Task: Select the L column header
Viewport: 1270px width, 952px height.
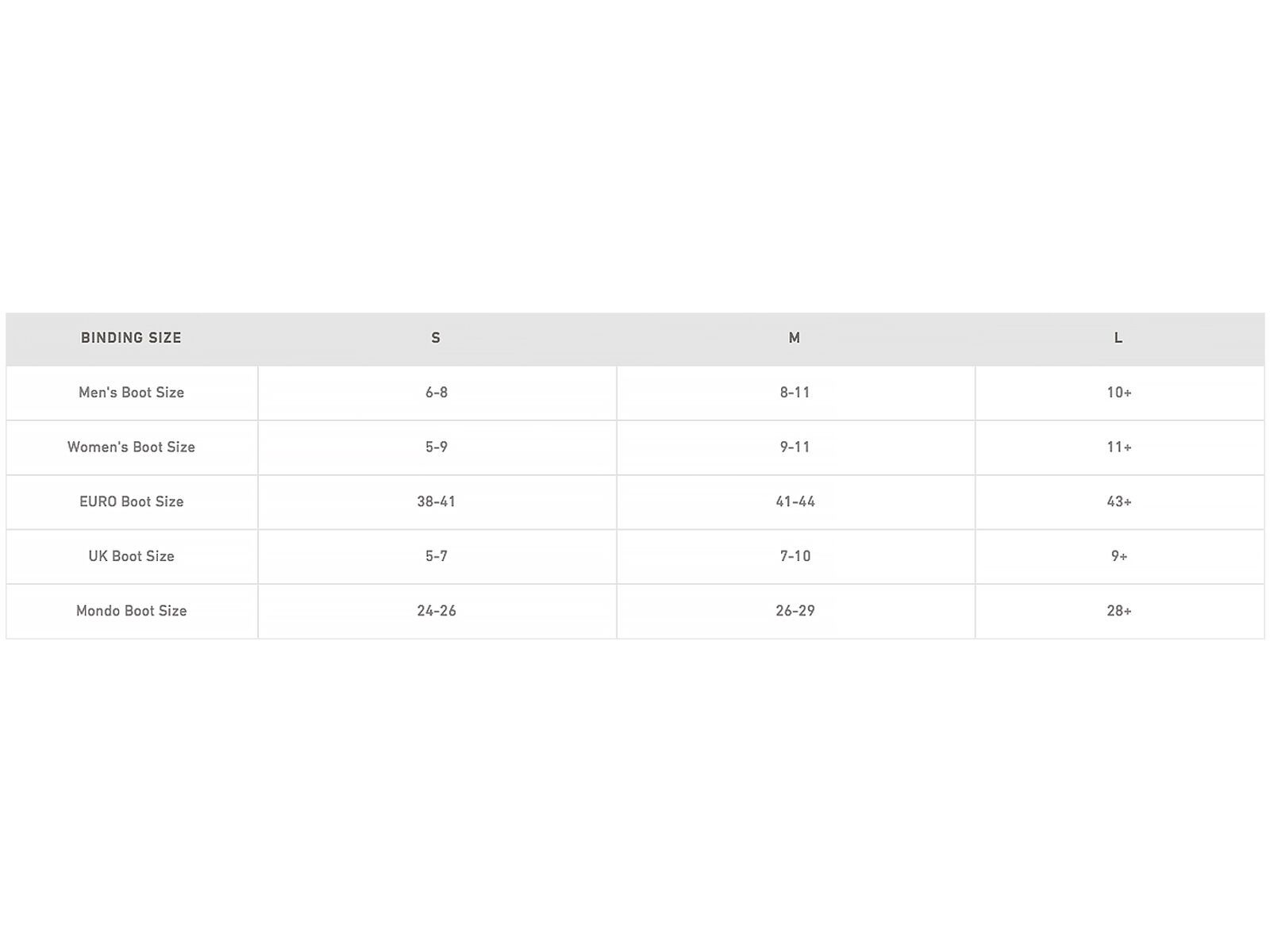Action: 1118,338
